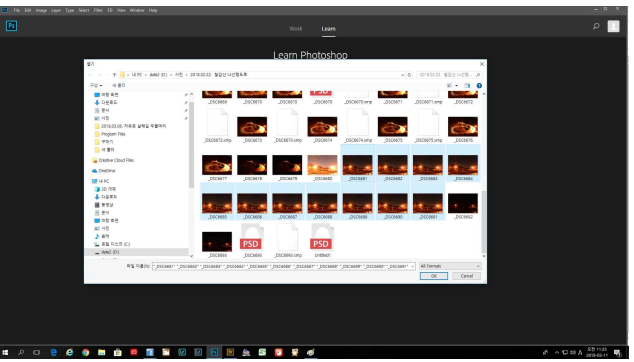Launch Chrome from the taskbar
Screen dimensions: 634x362
coord(85,353)
